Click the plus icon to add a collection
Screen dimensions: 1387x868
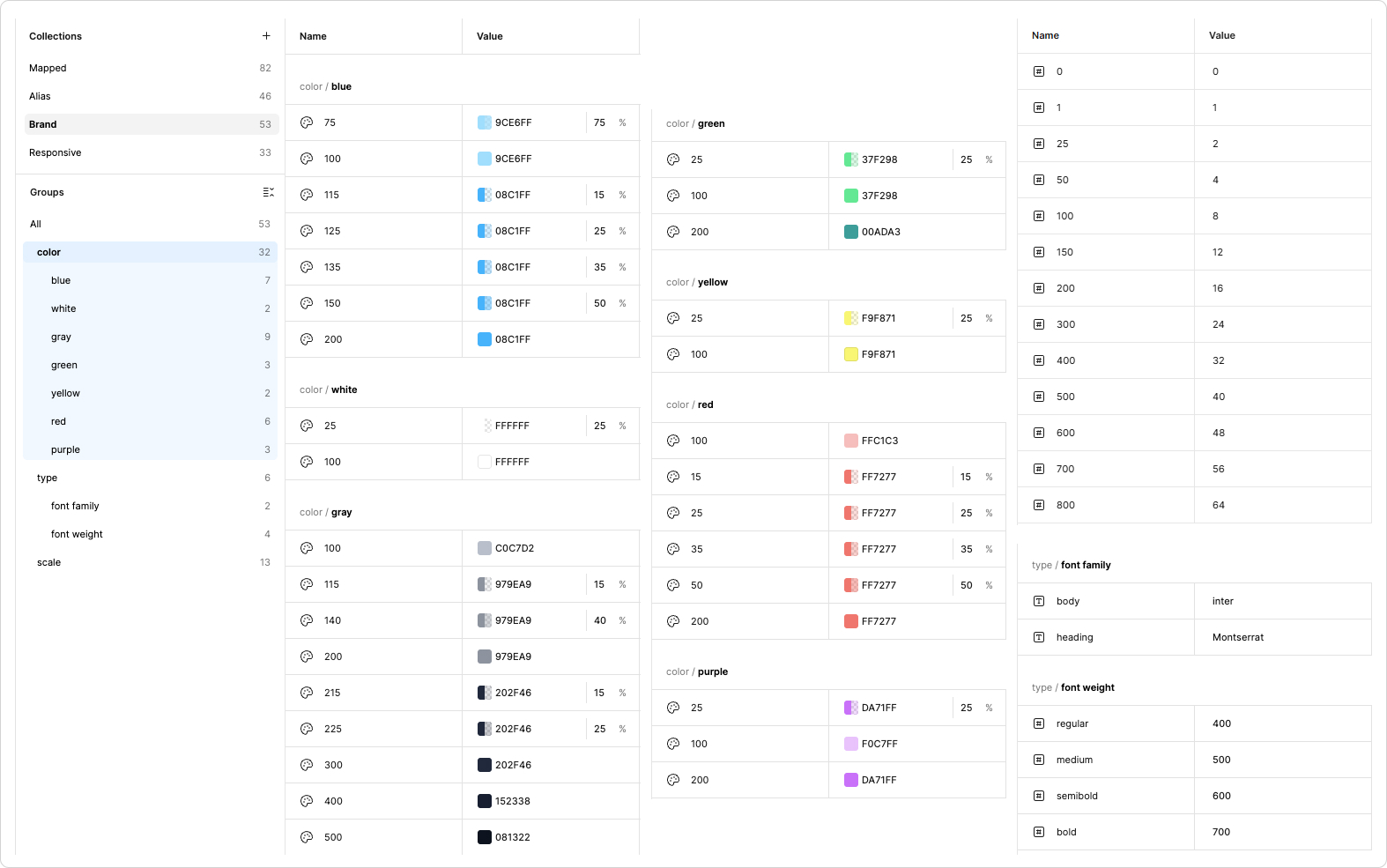coord(266,36)
